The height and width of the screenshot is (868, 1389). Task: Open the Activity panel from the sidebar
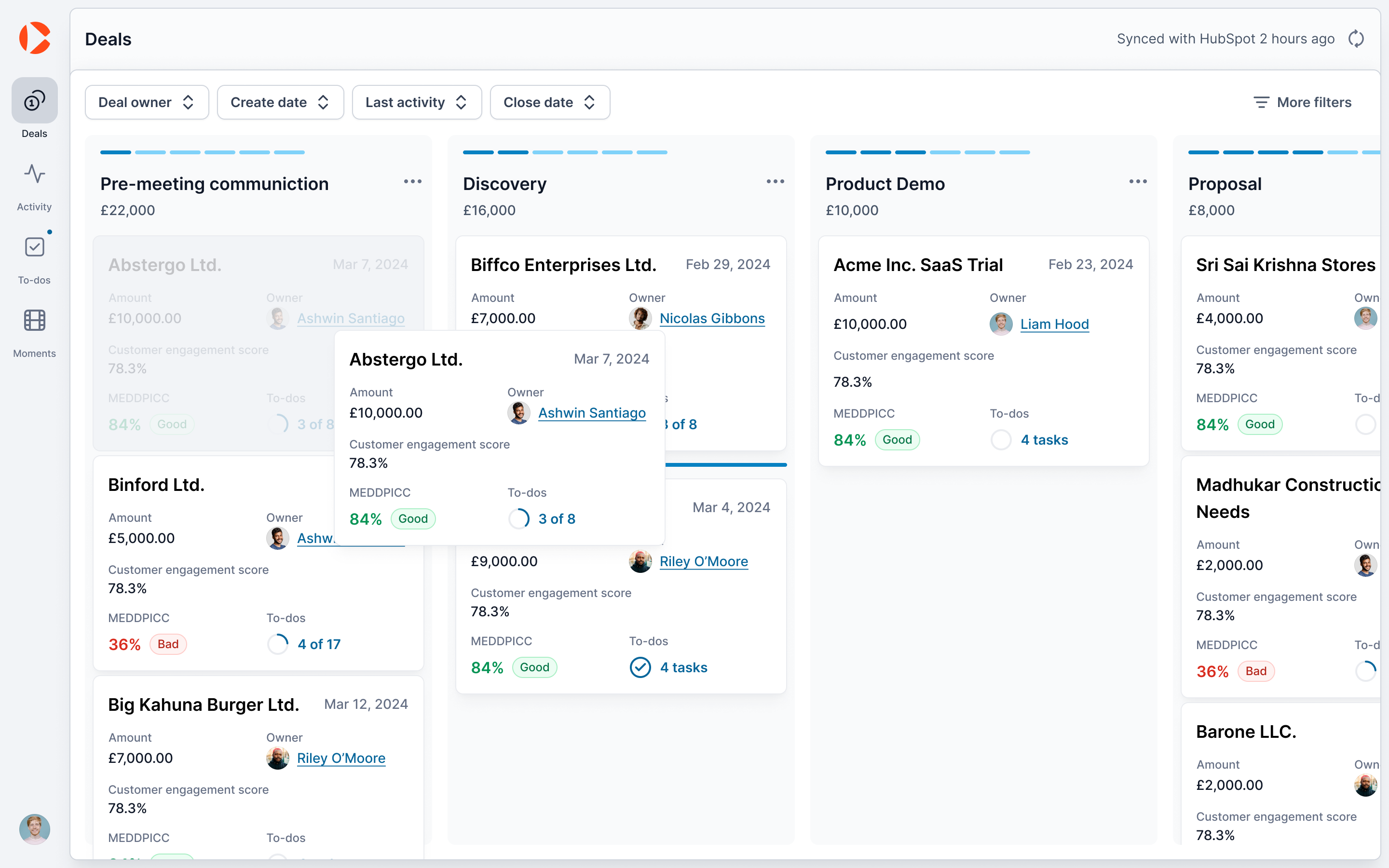(34, 174)
